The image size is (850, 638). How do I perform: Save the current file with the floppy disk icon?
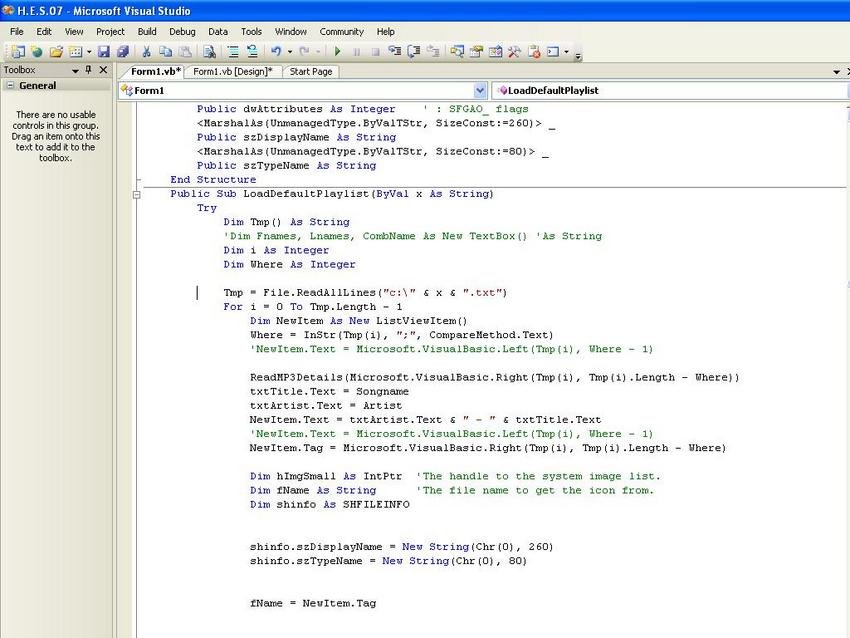coord(103,52)
